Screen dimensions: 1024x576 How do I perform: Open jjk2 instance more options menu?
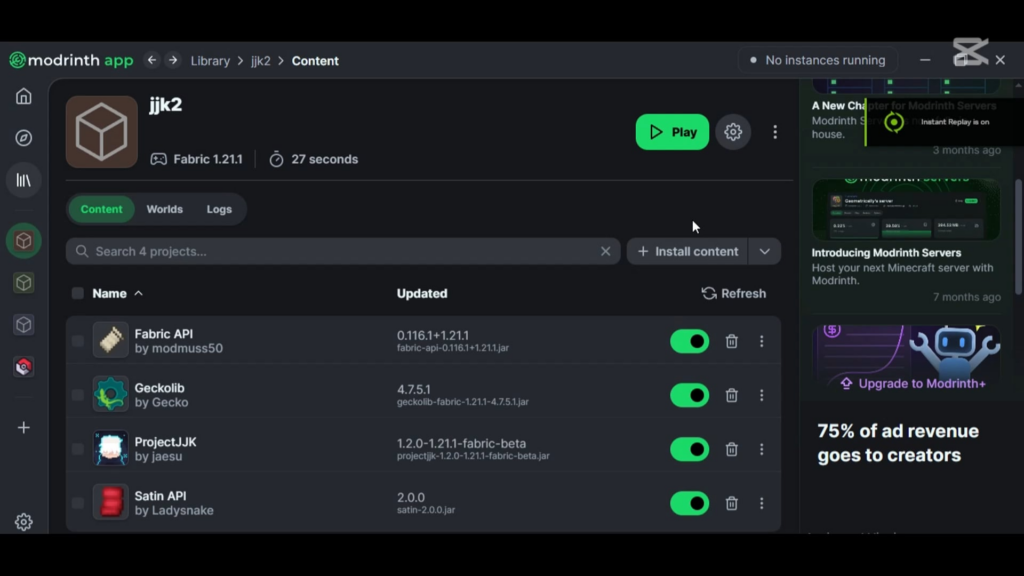pos(775,132)
